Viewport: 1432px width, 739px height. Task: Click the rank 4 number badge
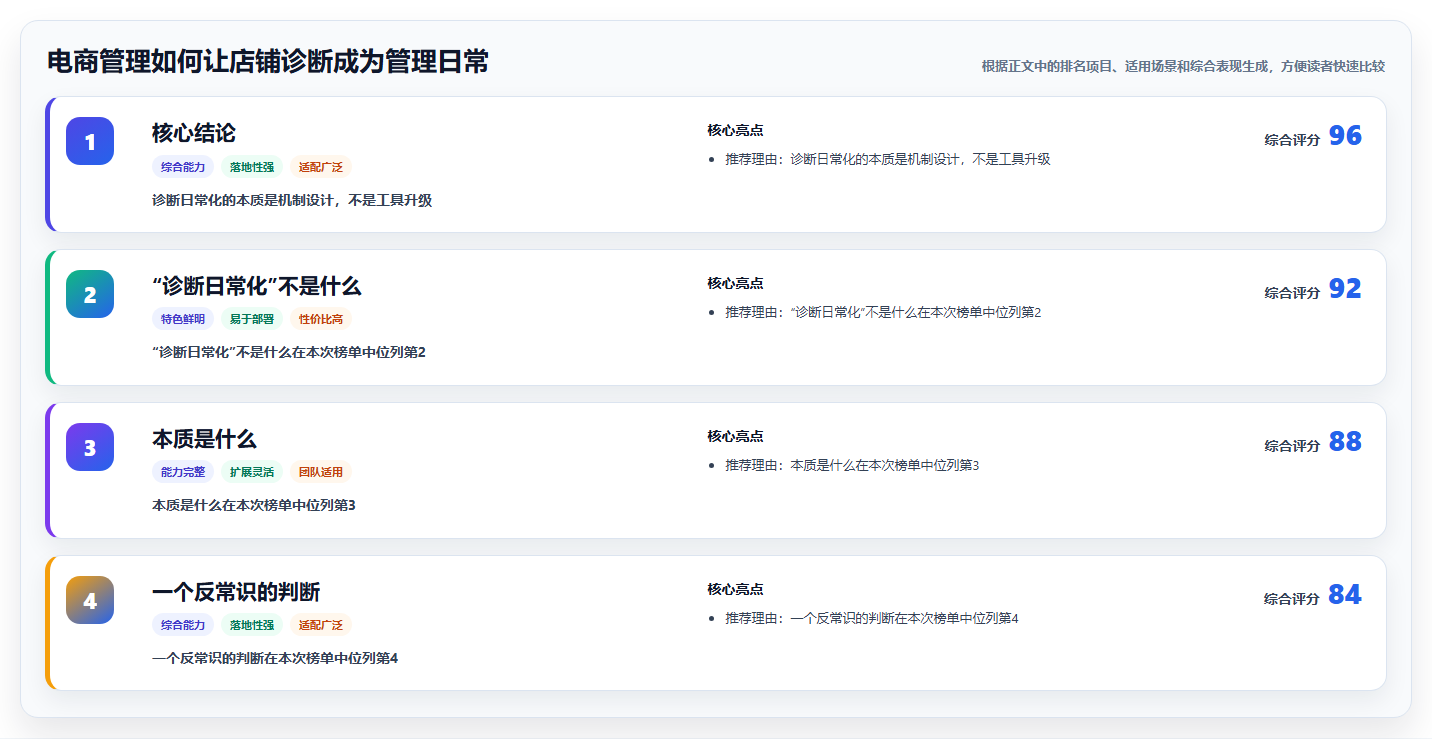tap(90, 600)
